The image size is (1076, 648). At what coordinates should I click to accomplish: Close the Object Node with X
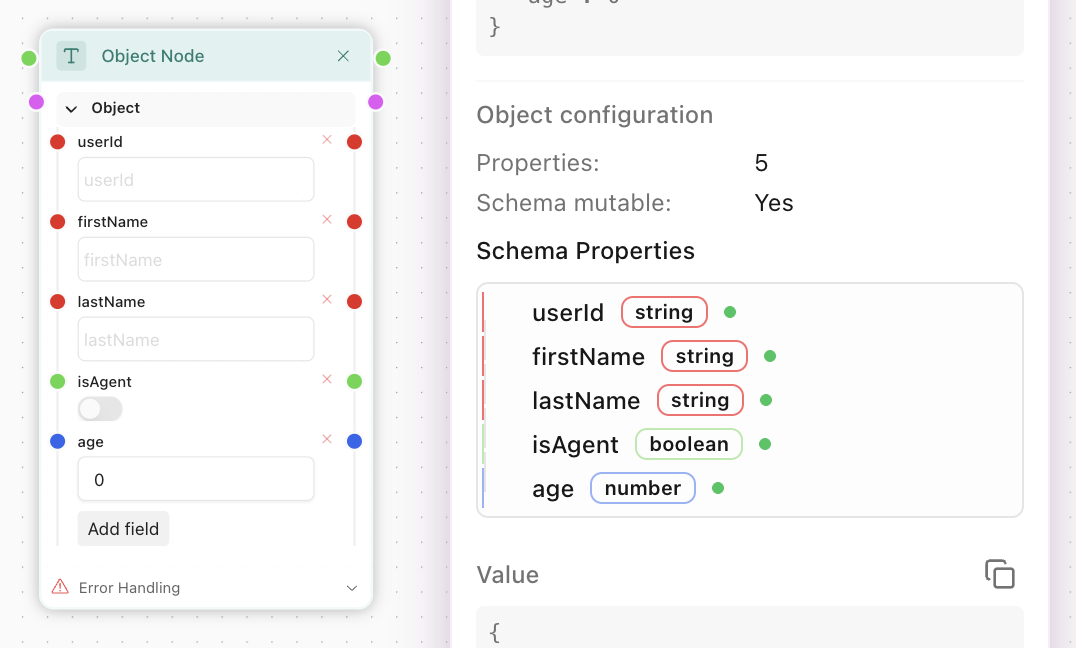point(343,56)
